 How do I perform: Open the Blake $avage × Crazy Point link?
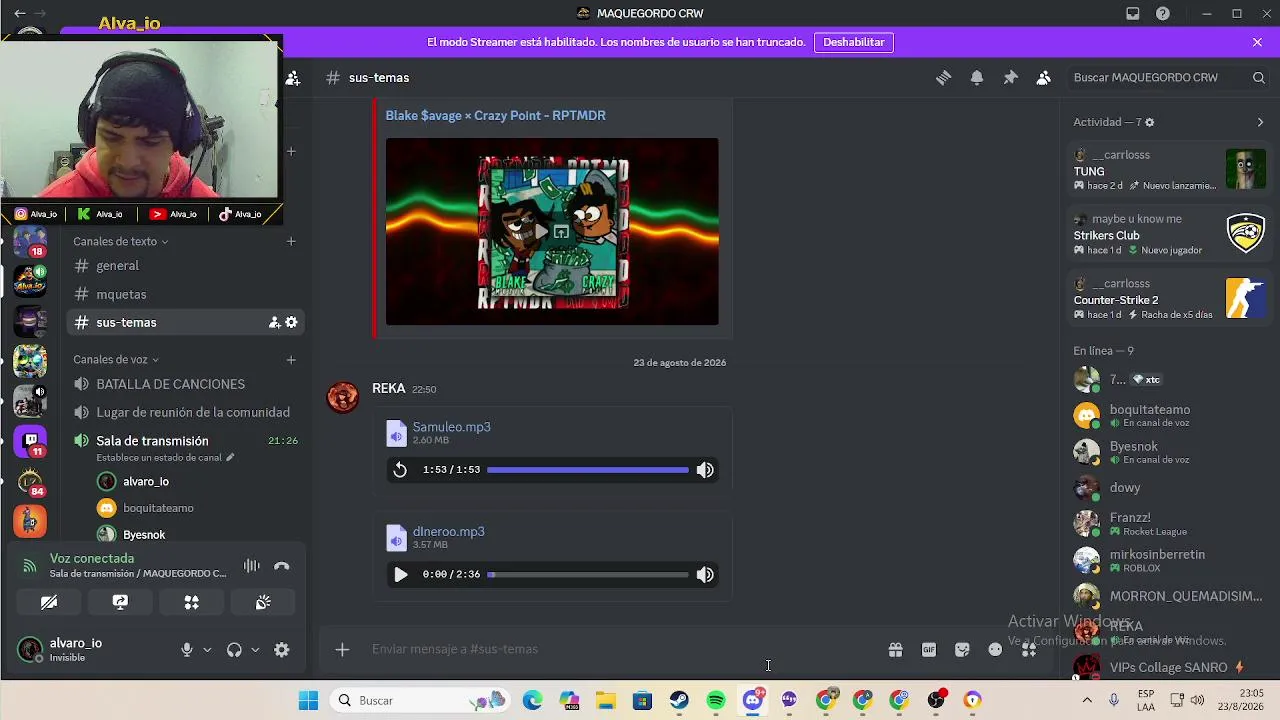pyautogui.click(x=496, y=116)
